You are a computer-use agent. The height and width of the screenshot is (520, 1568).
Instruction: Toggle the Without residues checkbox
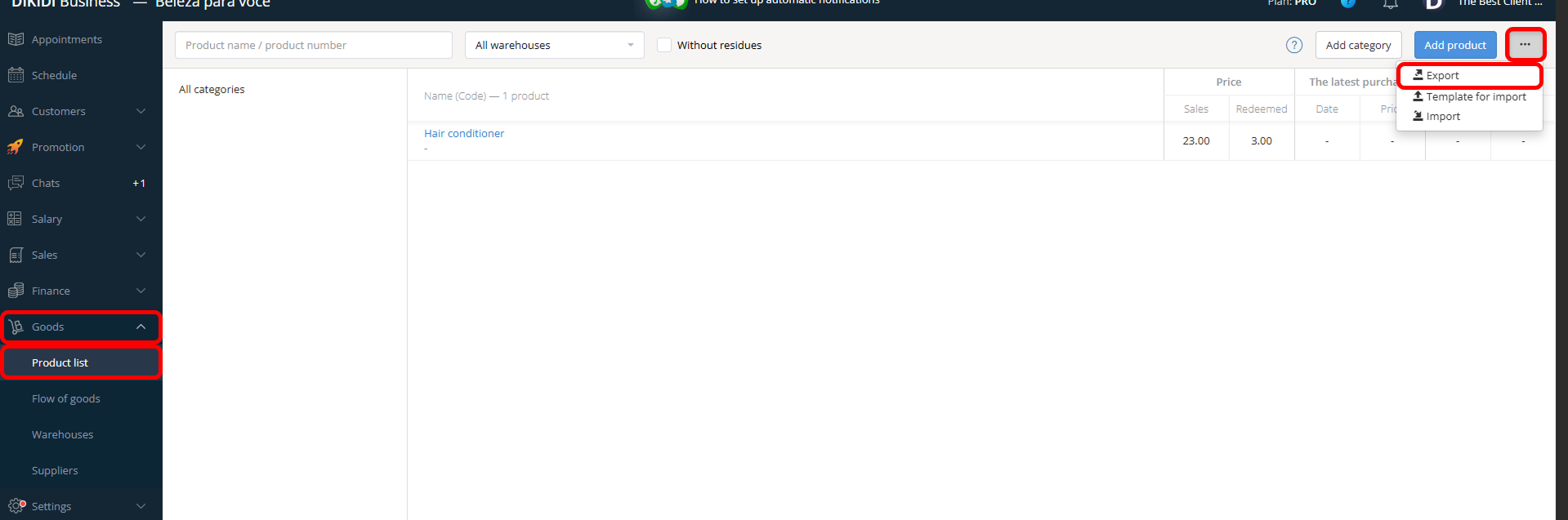(664, 45)
